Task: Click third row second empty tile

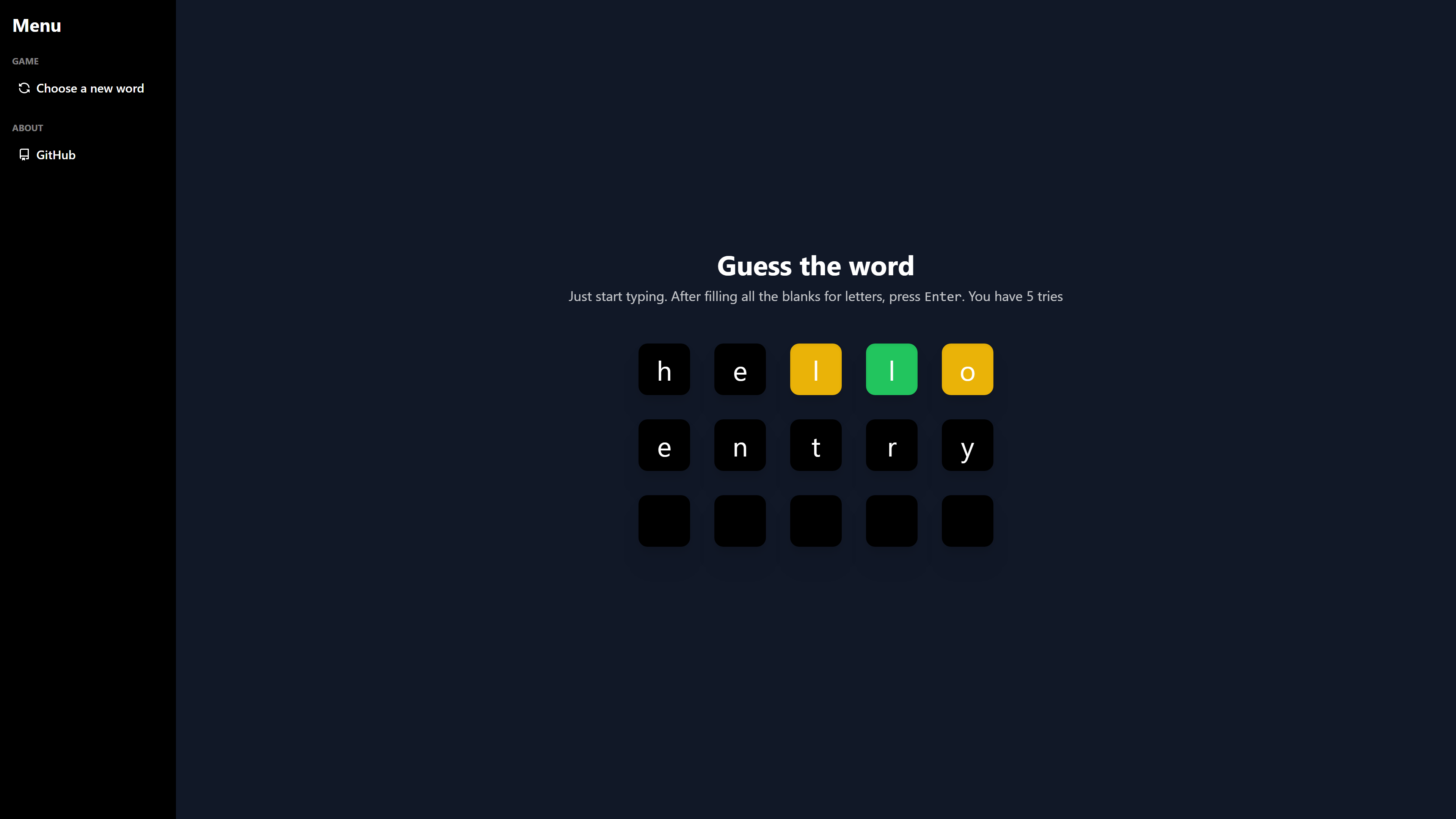Action: (740, 520)
